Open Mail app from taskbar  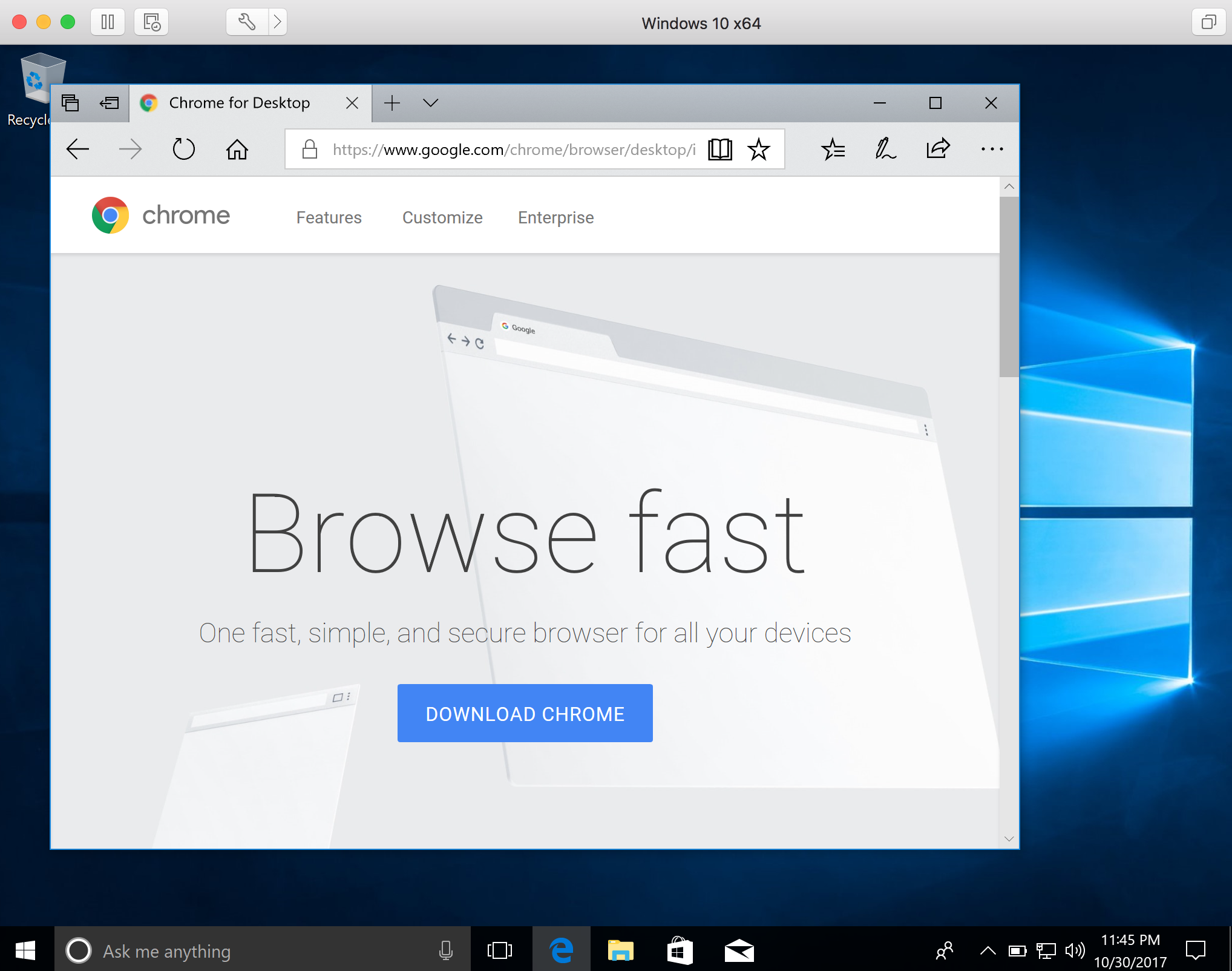(x=739, y=950)
